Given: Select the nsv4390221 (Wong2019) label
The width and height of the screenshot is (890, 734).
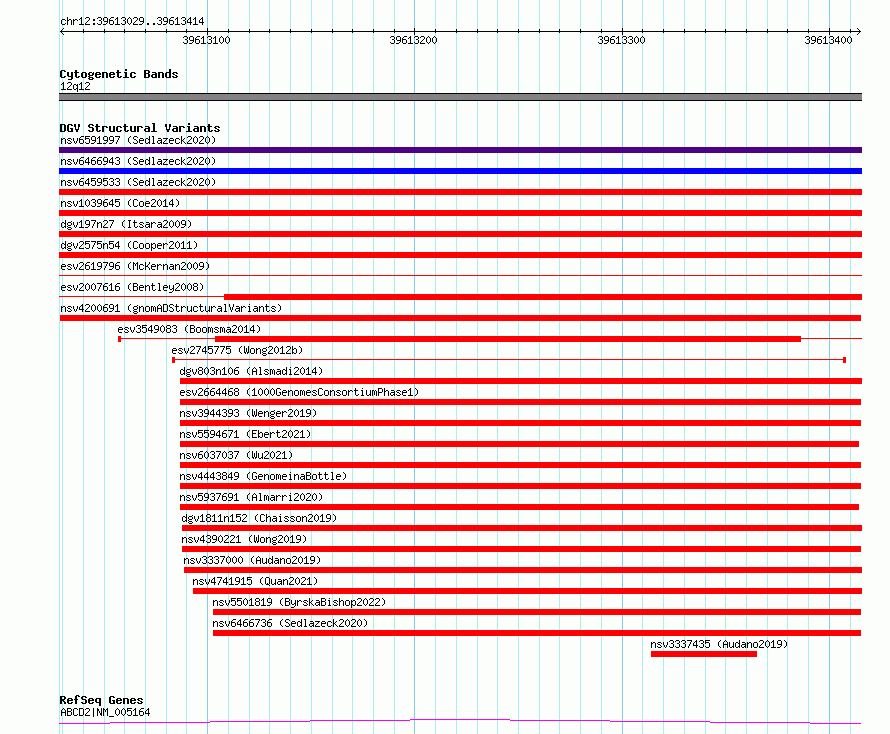Looking at the screenshot, I should (x=244, y=539).
